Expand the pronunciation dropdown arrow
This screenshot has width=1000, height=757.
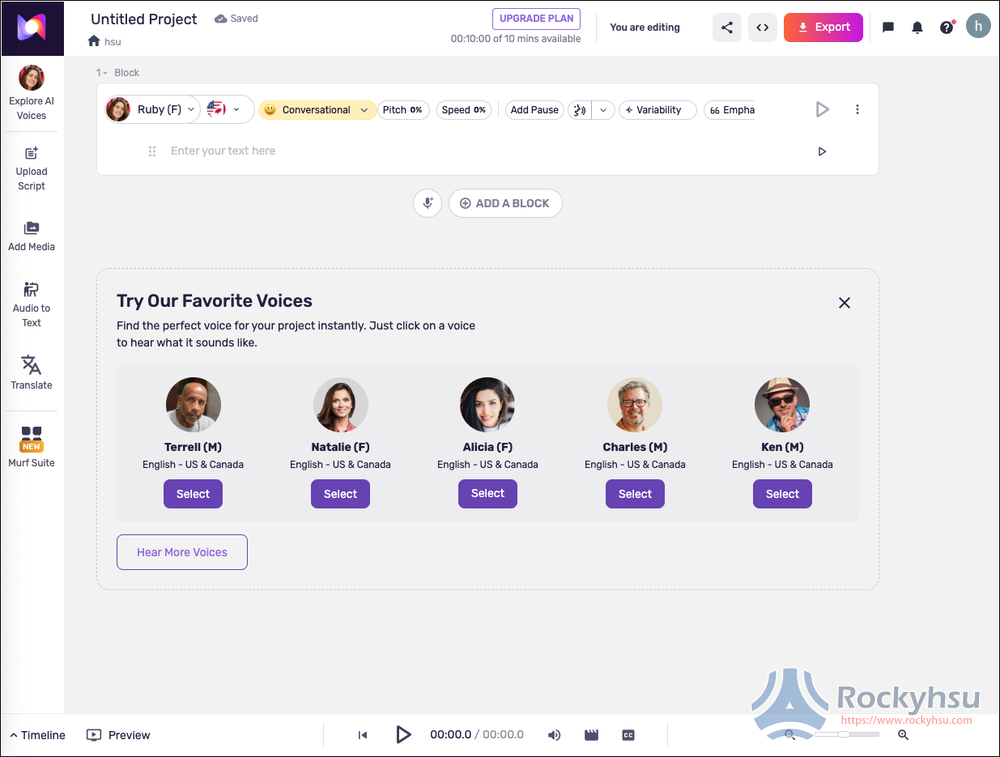(603, 110)
